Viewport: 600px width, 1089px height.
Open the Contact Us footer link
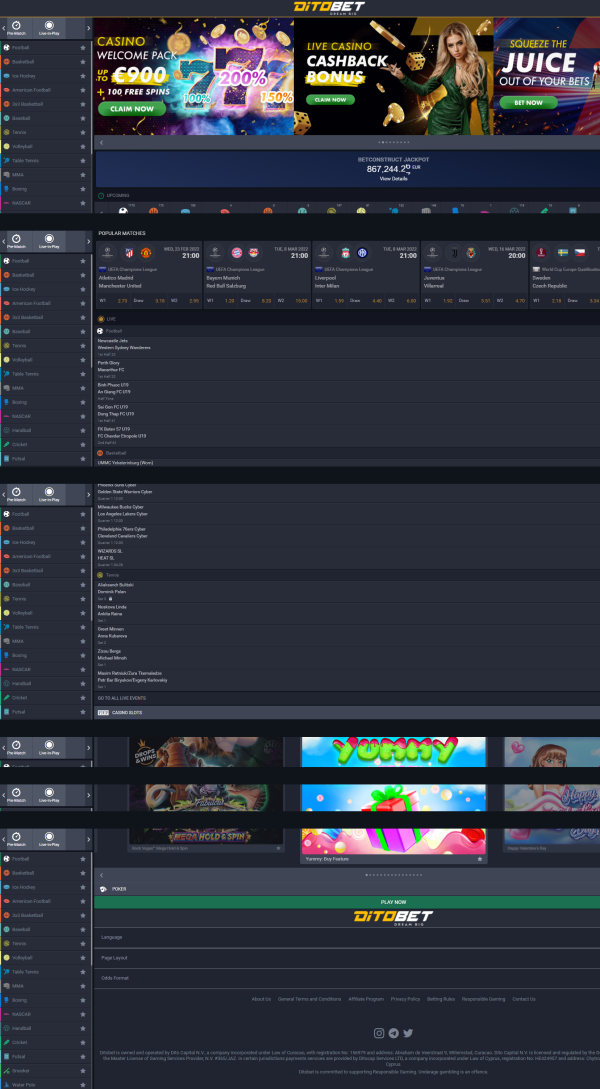524,999
